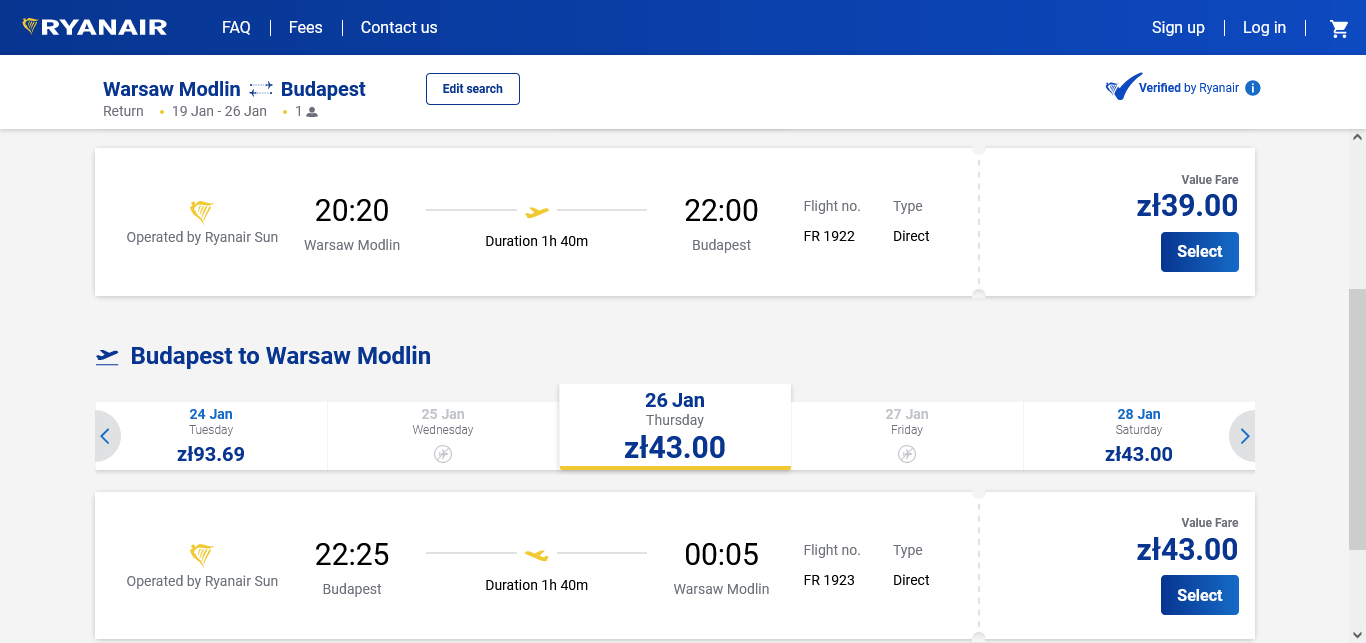1366x643 pixels.
Task: Click Log in in header
Action: [1264, 28]
